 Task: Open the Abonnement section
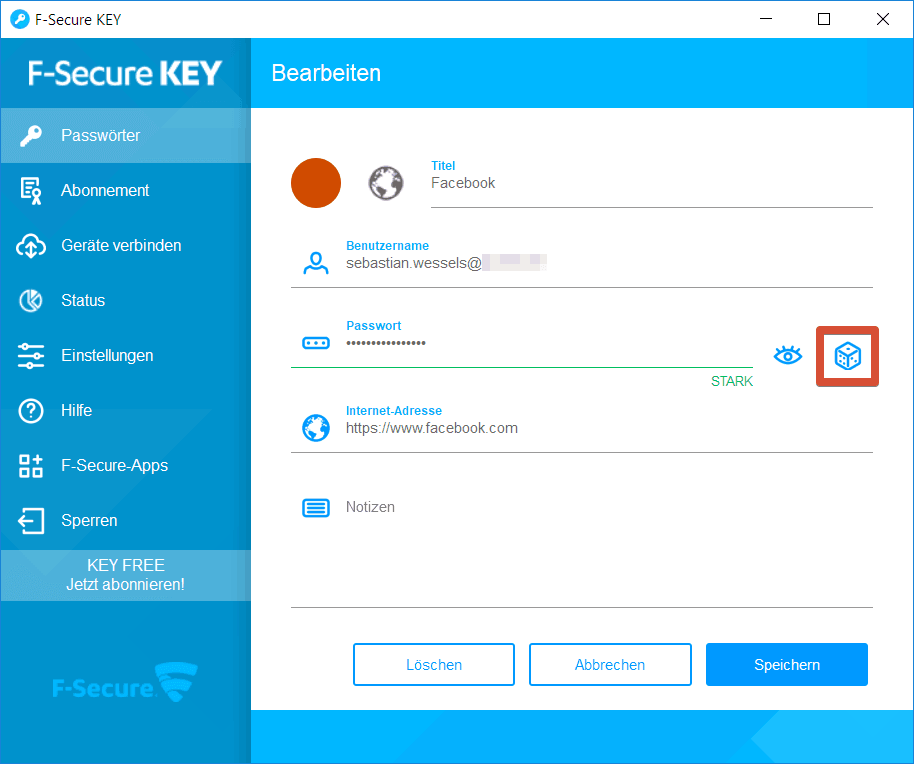coord(125,191)
